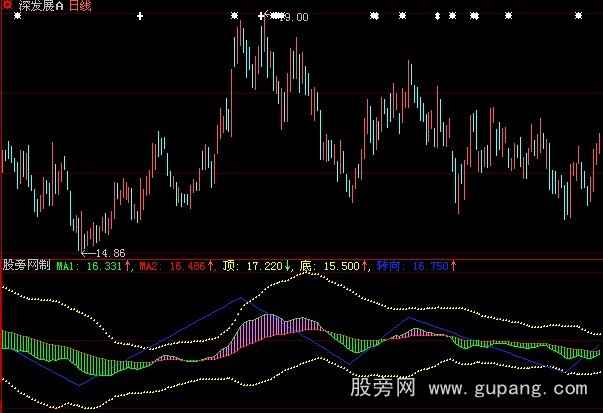This screenshot has height=413, width=603.
Task: Click the 19.00 high price label
Action: coord(294,18)
